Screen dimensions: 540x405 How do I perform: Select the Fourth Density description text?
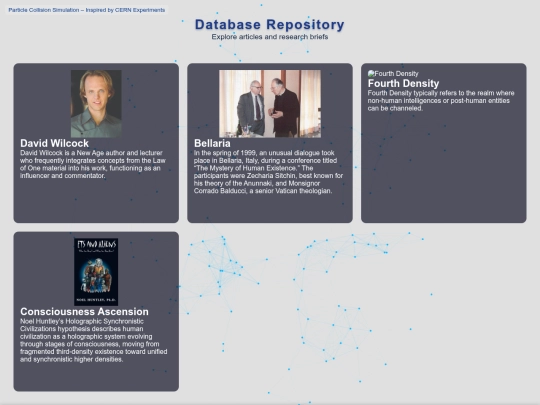click(441, 101)
